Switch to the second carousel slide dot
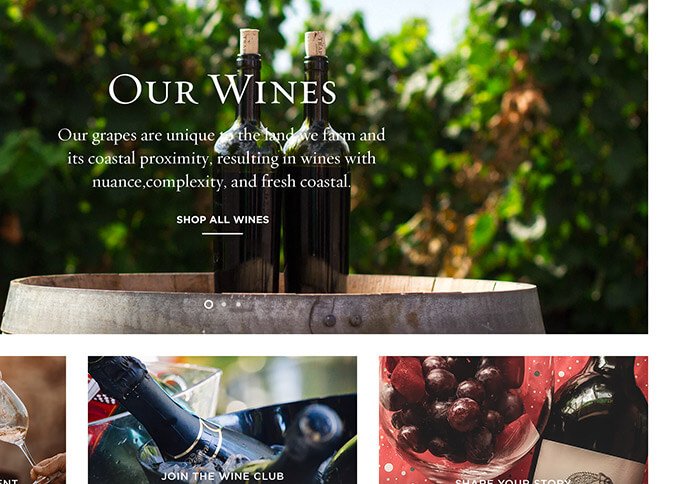Viewport: 684px width, 484px height. (x=224, y=304)
